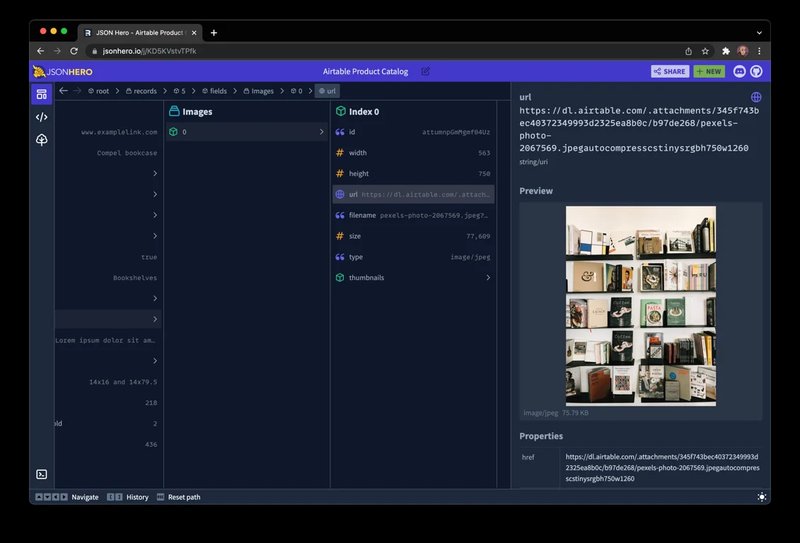Open the GitHub repository icon

756,72
